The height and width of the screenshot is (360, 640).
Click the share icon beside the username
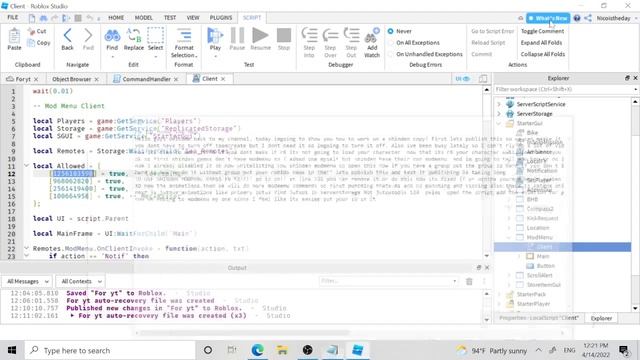pyautogui.click(x=588, y=18)
